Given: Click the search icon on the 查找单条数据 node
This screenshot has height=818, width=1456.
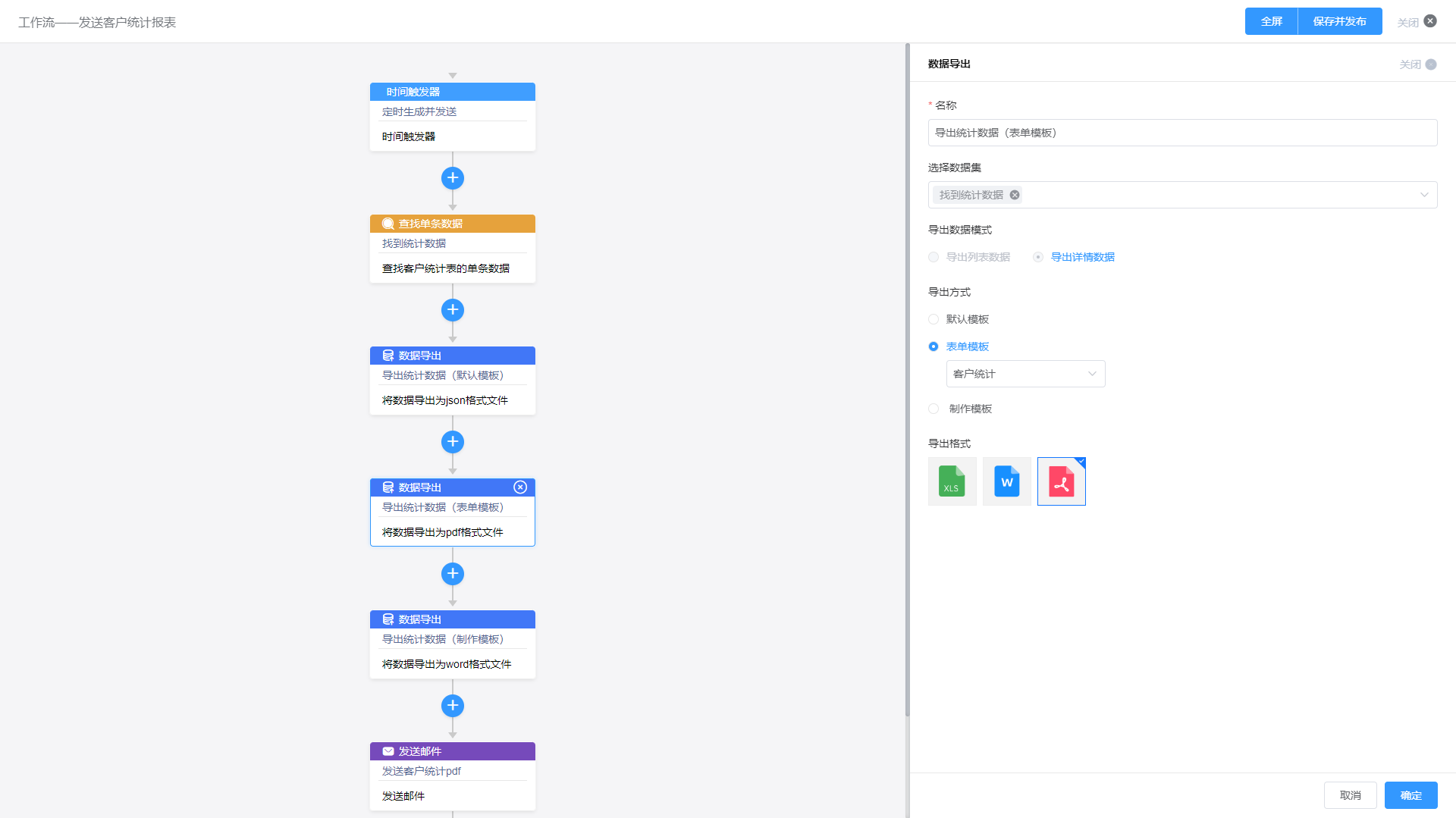Looking at the screenshot, I should click(x=388, y=224).
